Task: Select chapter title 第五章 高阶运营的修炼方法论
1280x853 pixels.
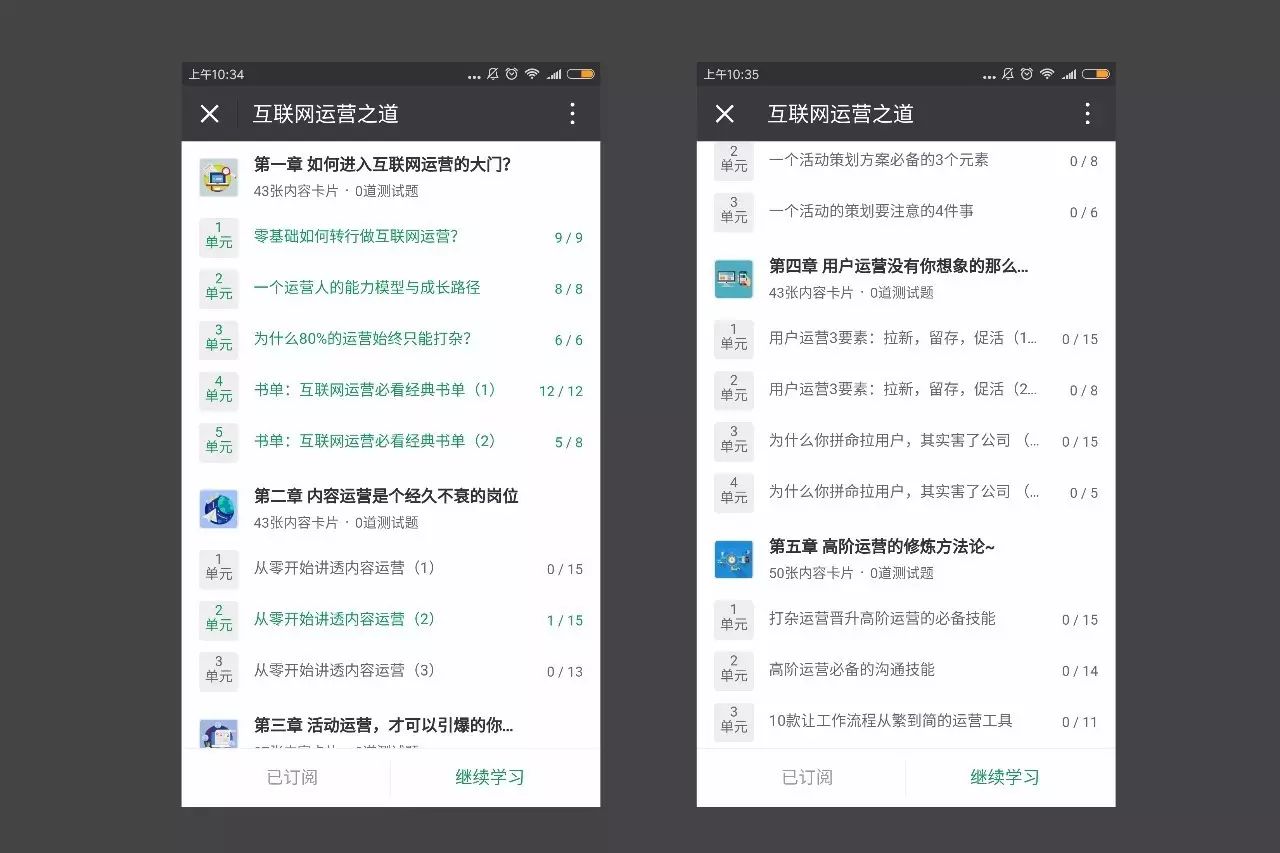Action: click(882, 546)
